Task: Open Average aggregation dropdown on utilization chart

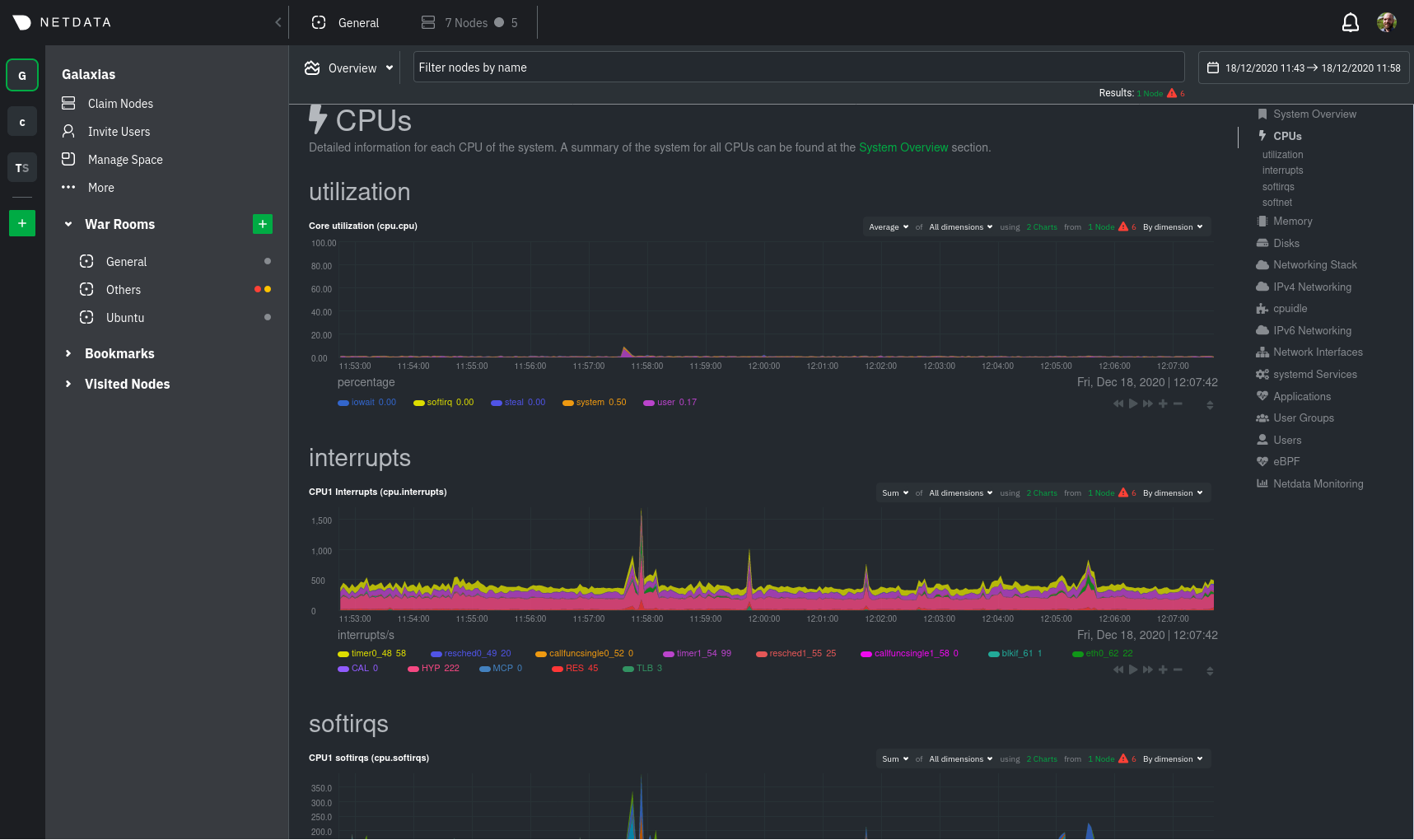Action: coord(889,227)
